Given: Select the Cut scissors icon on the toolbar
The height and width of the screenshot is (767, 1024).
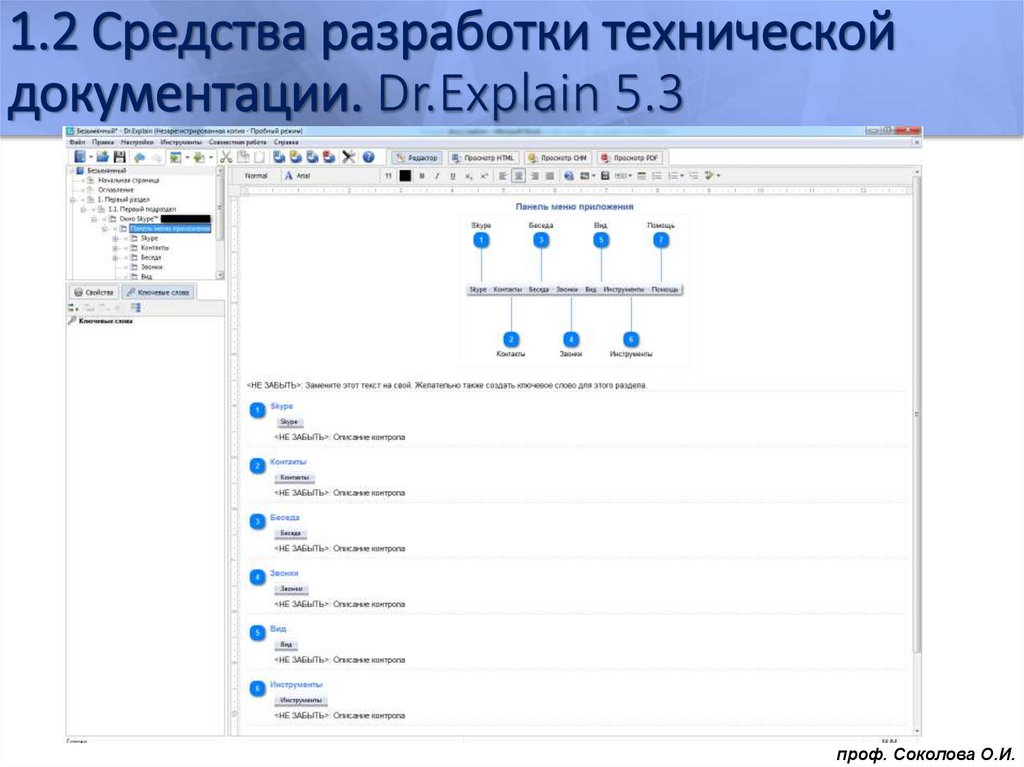Looking at the screenshot, I should coord(225,156).
